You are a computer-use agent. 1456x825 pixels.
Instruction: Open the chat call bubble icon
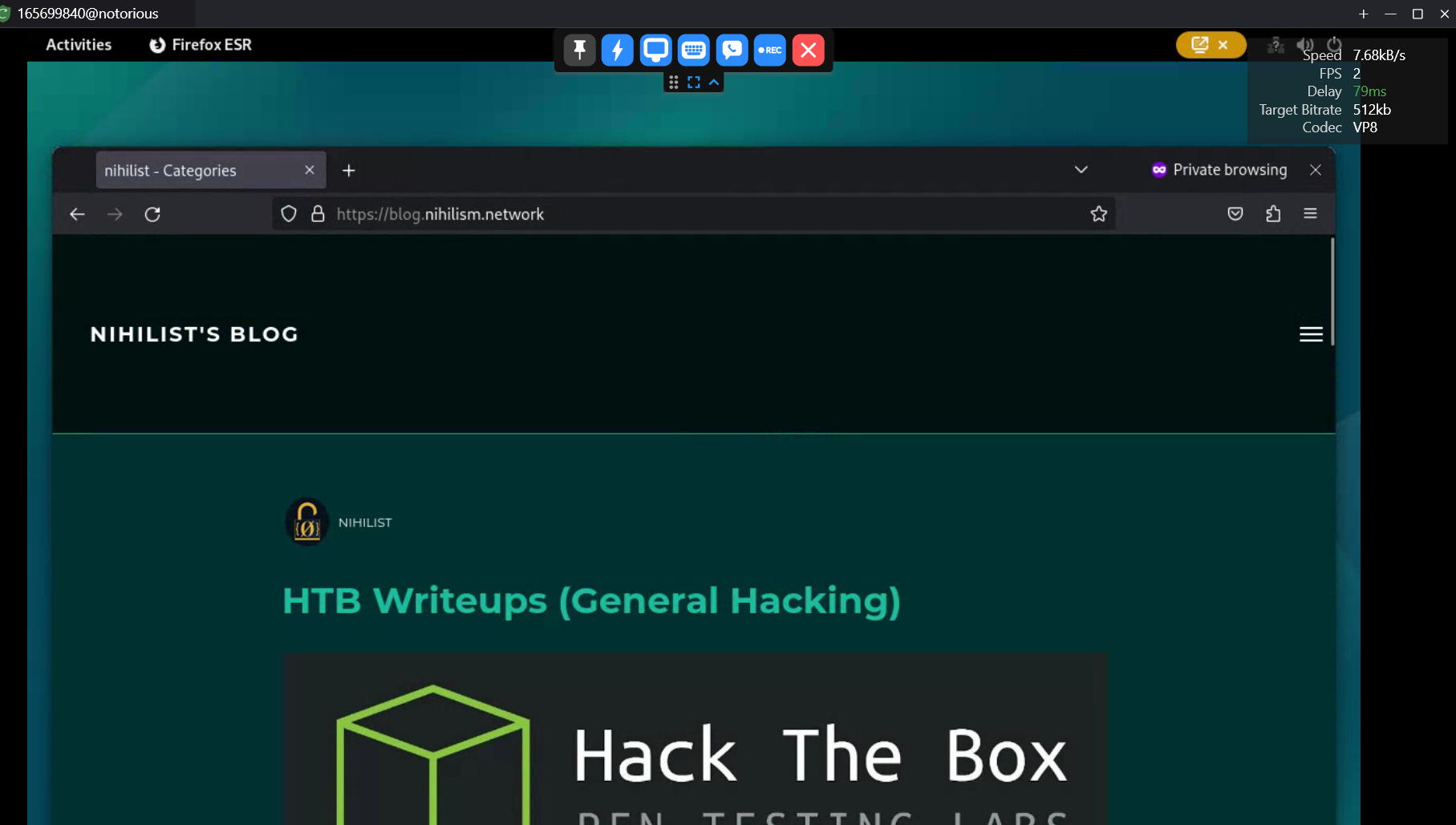coord(732,50)
